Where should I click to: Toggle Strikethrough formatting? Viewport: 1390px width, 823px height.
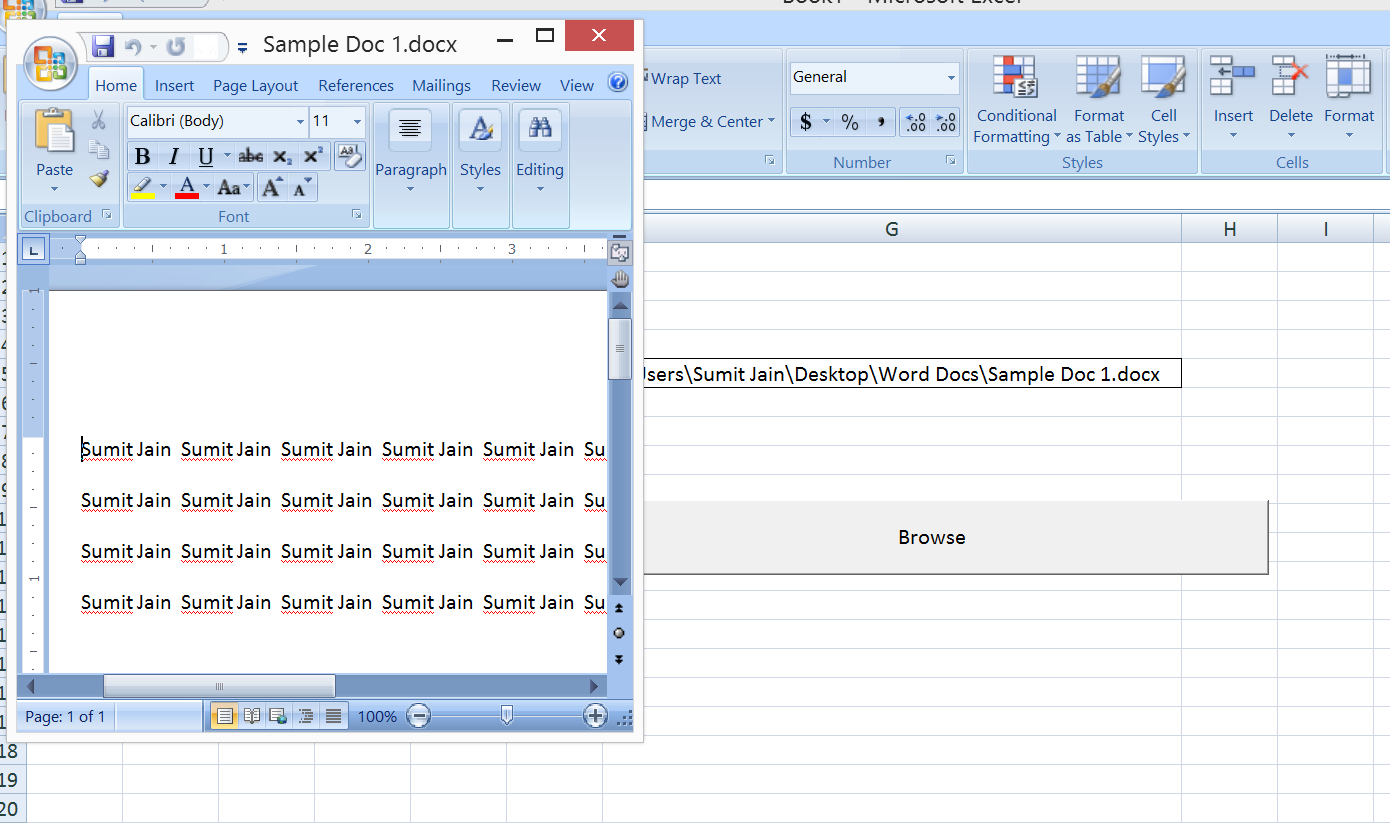pyautogui.click(x=251, y=156)
